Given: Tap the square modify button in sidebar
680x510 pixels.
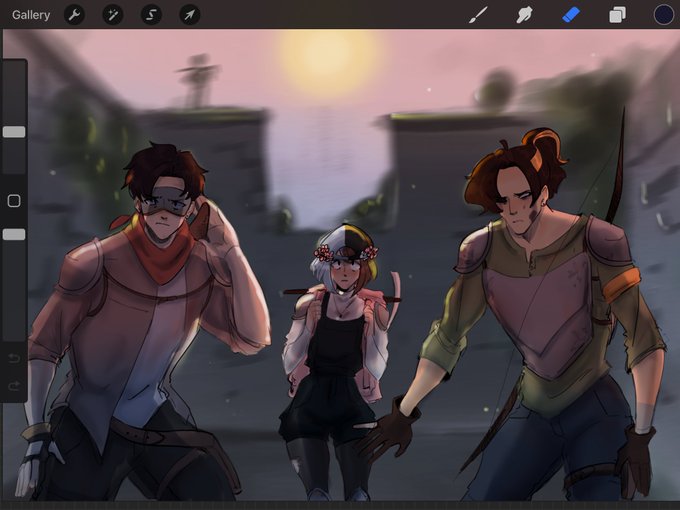Looking at the screenshot, I should click(x=14, y=201).
